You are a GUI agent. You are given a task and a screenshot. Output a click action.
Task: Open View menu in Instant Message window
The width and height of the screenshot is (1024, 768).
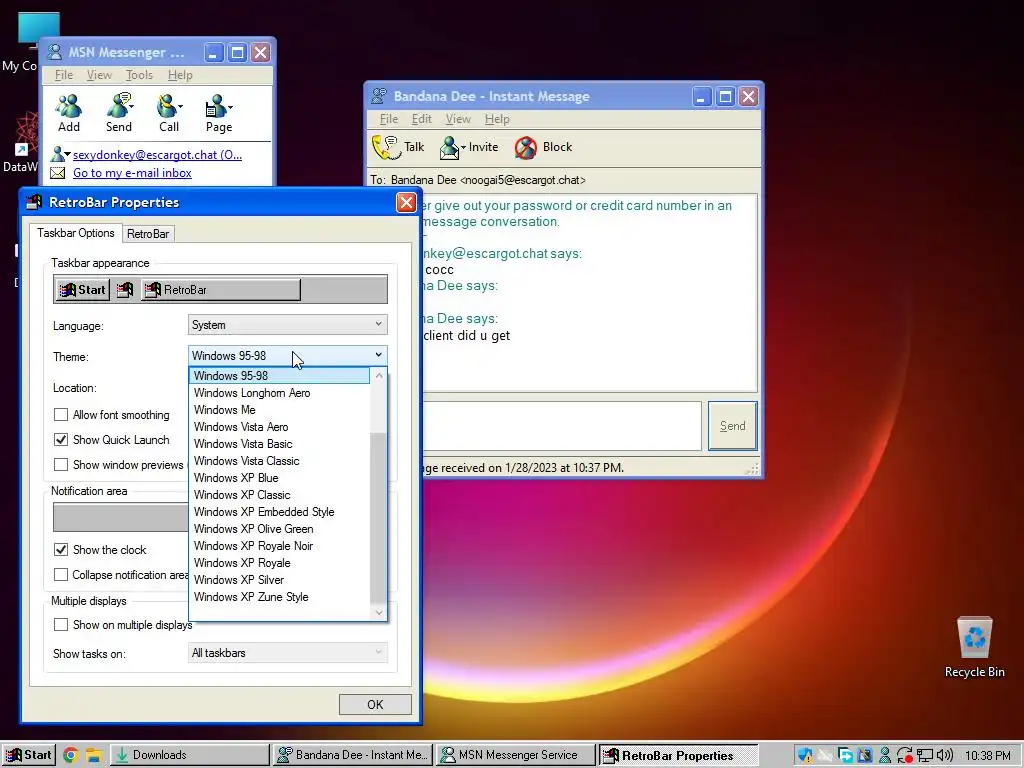coord(458,119)
